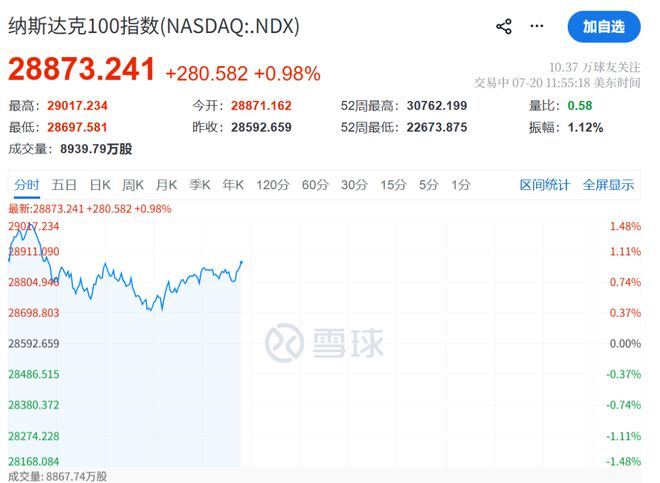Select the 15分 interval tab

(x=394, y=185)
